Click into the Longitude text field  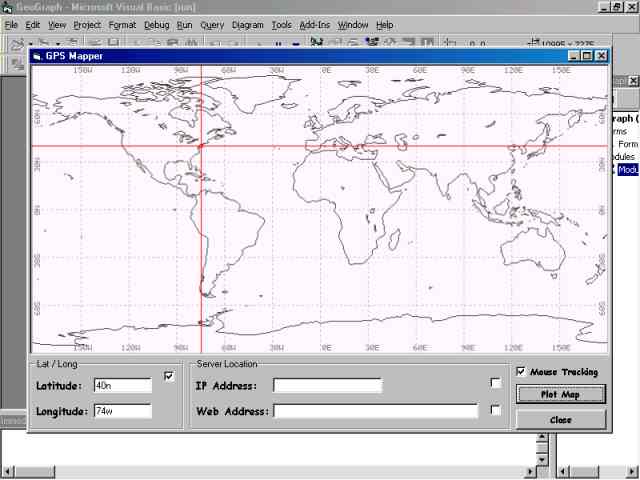(122, 411)
